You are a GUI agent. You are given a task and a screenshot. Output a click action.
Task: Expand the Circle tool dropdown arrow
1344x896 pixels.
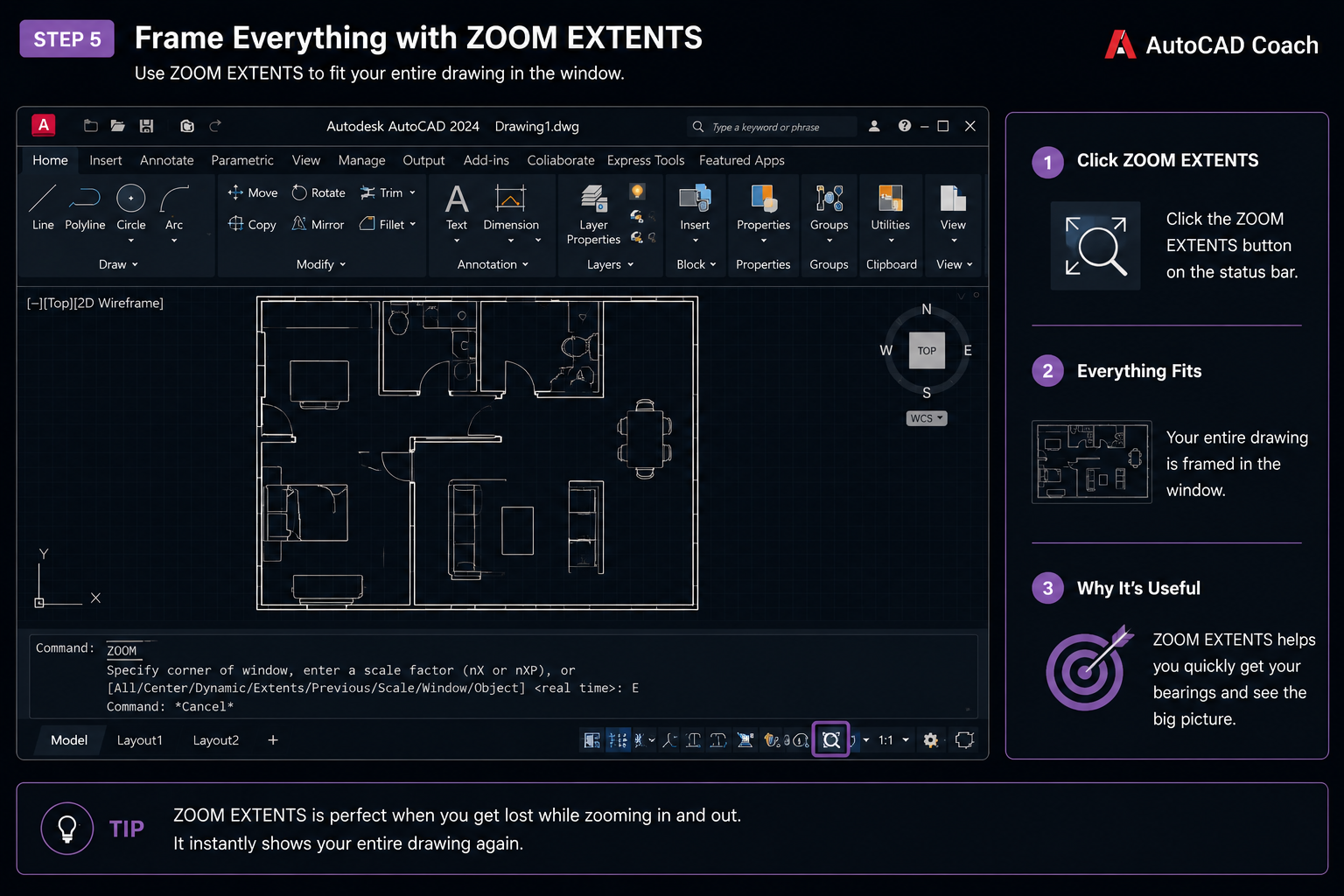coord(131,241)
